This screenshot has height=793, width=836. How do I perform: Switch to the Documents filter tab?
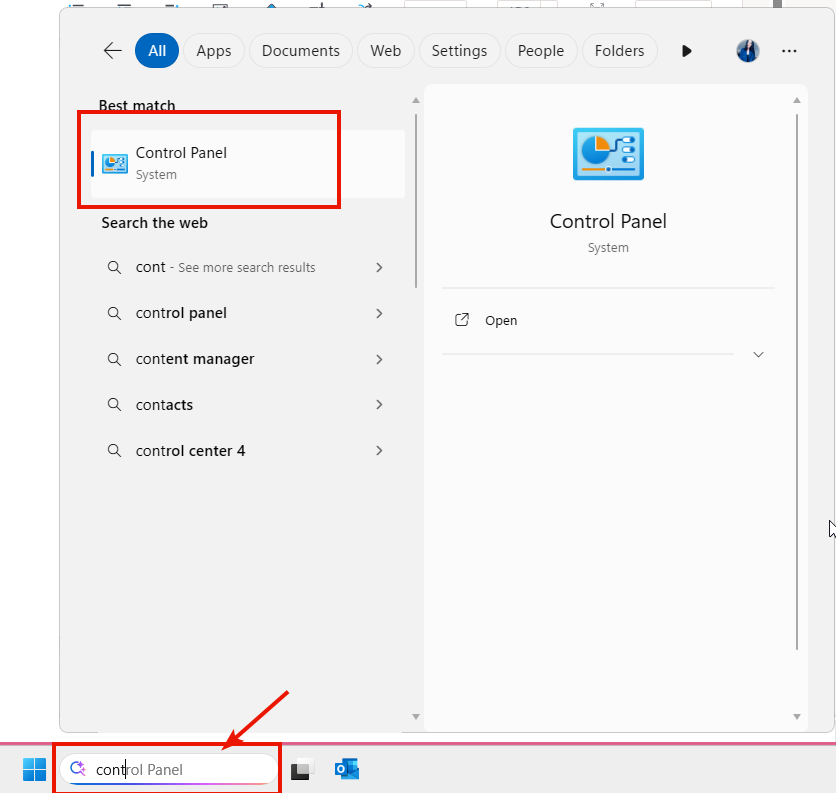(301, 51)
